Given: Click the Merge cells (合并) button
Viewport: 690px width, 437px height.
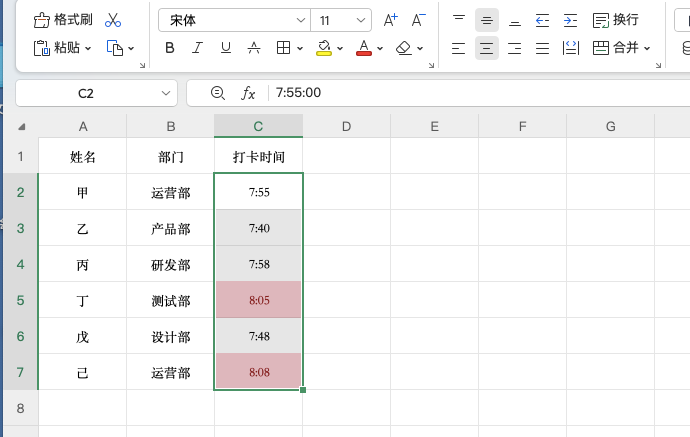Looking at the screenshot, I should point(620,47).
